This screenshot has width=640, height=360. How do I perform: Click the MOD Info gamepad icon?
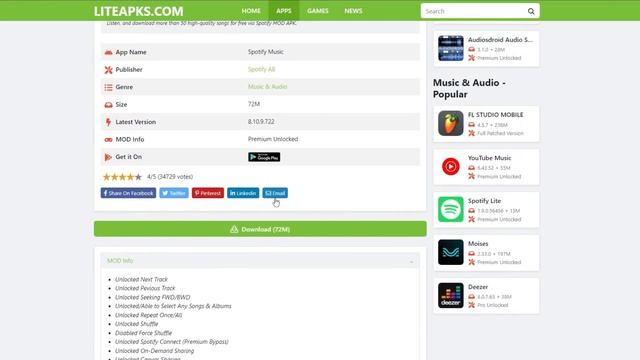point(108,140)
